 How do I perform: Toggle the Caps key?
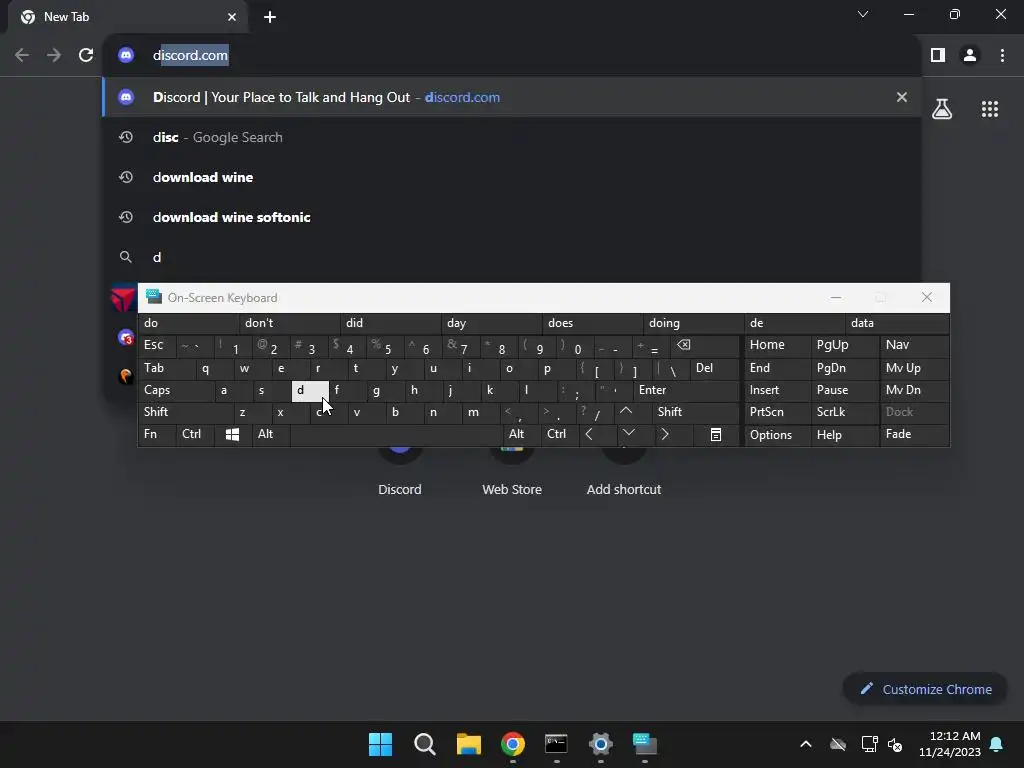pos(176,391)
